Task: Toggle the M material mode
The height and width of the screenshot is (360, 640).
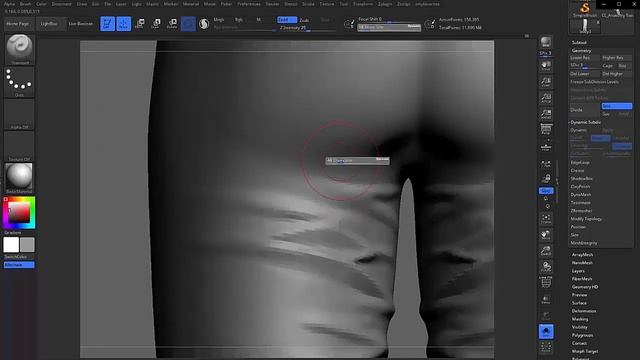Action: click(258, 20)
